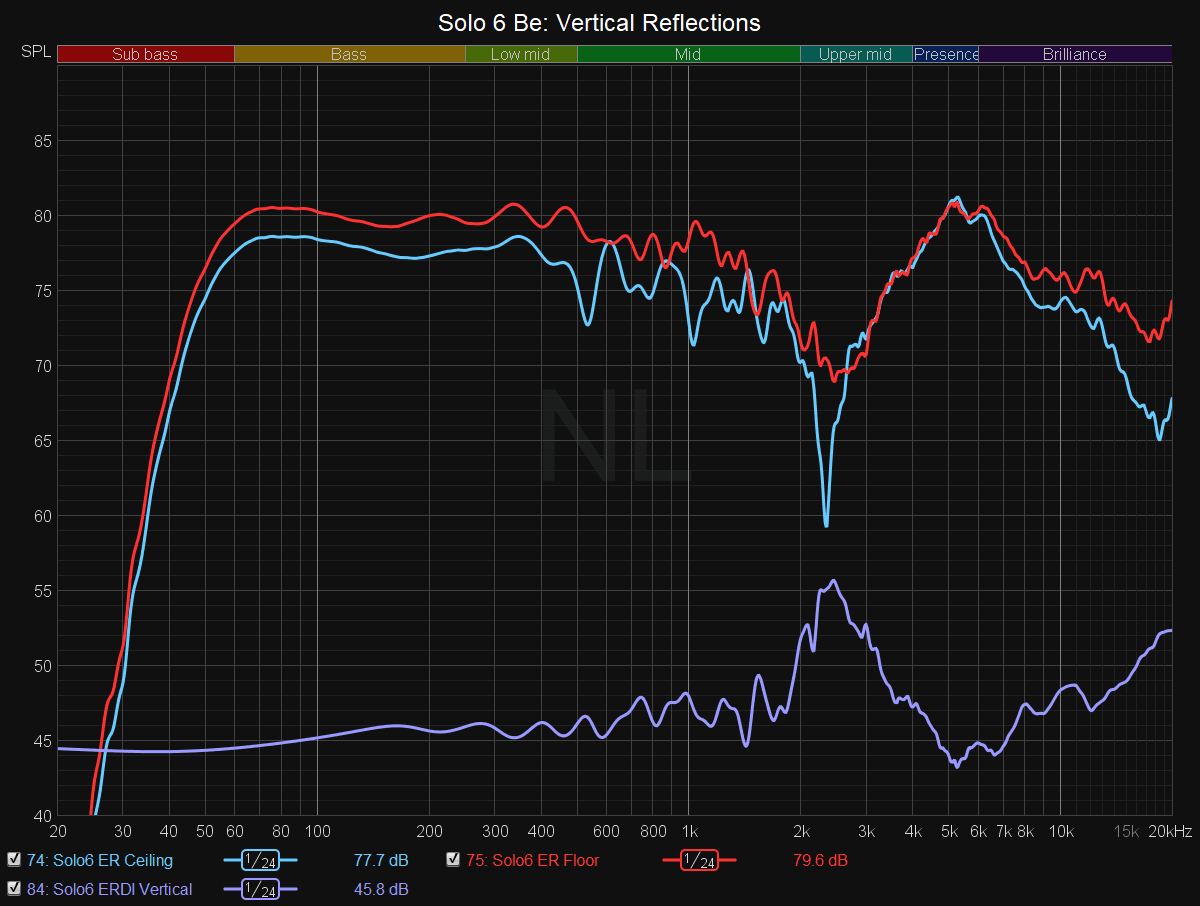Click the Upper mid band label
This screenshot has height=906, width=1200.
pyautogui.click(x=856, y=54)
